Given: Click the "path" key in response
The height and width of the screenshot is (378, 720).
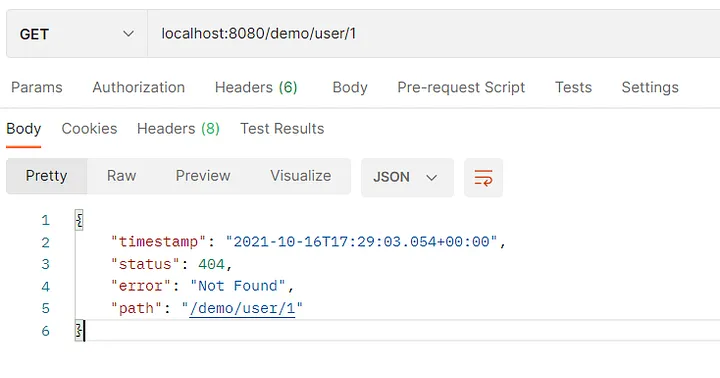Looking at the screenshot, I should click(137, 308).
